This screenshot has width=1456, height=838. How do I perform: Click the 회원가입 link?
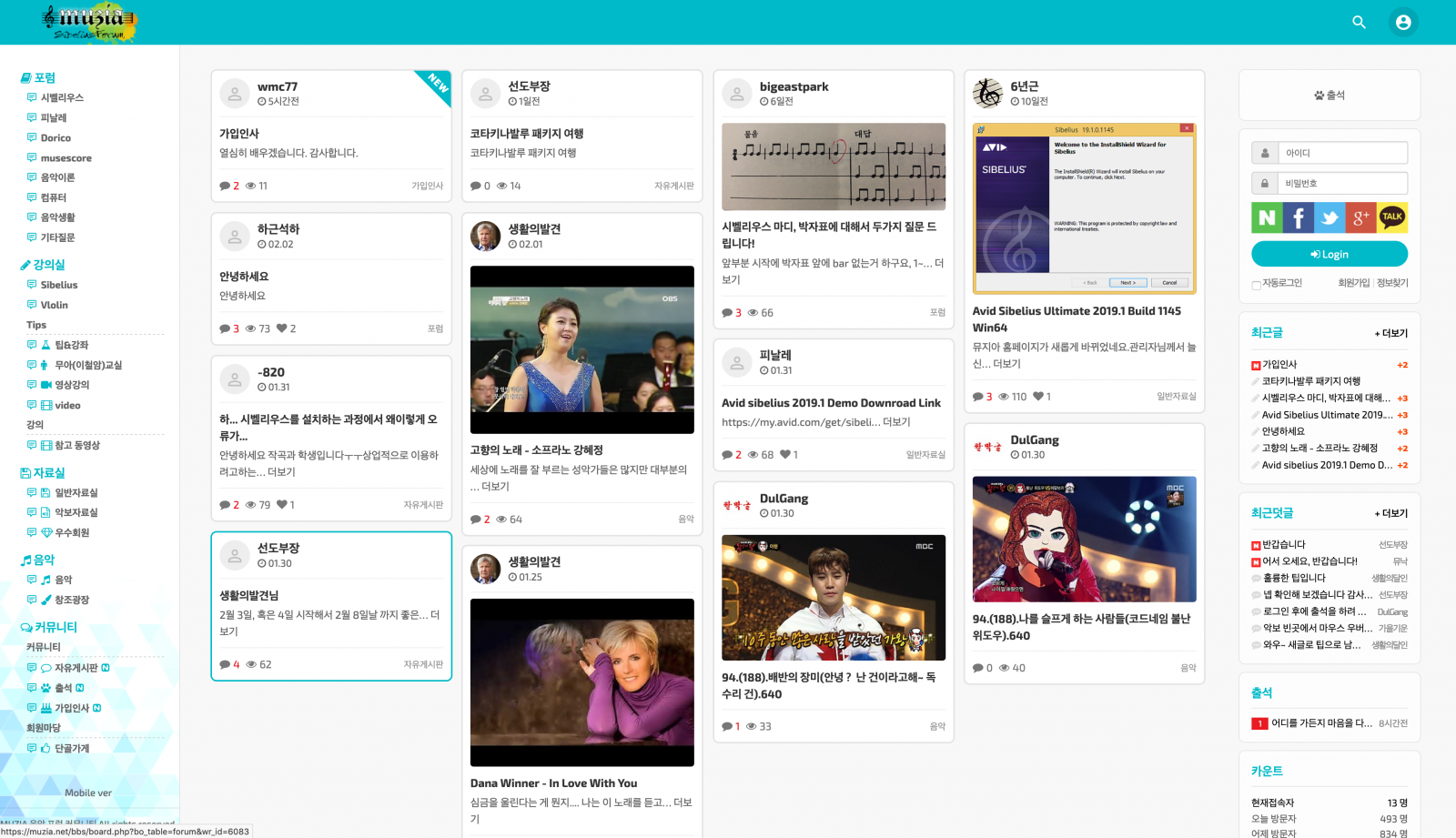(x=1353, y=283)
